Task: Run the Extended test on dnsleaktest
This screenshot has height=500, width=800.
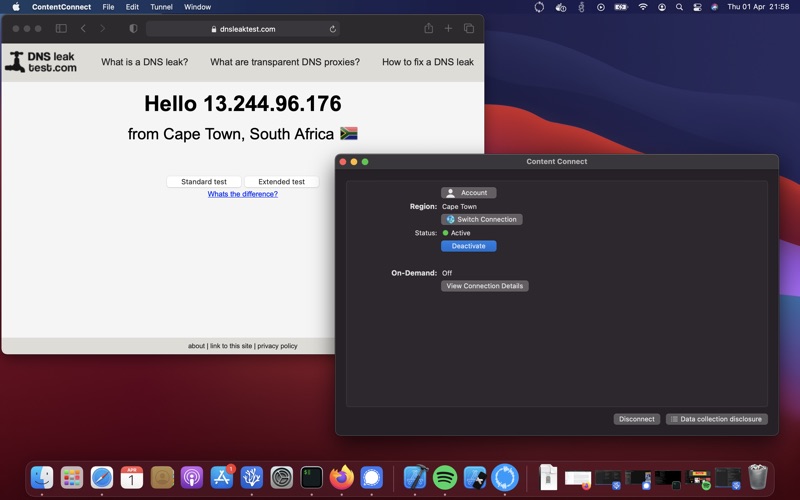Action: click(x=281, y=182)
